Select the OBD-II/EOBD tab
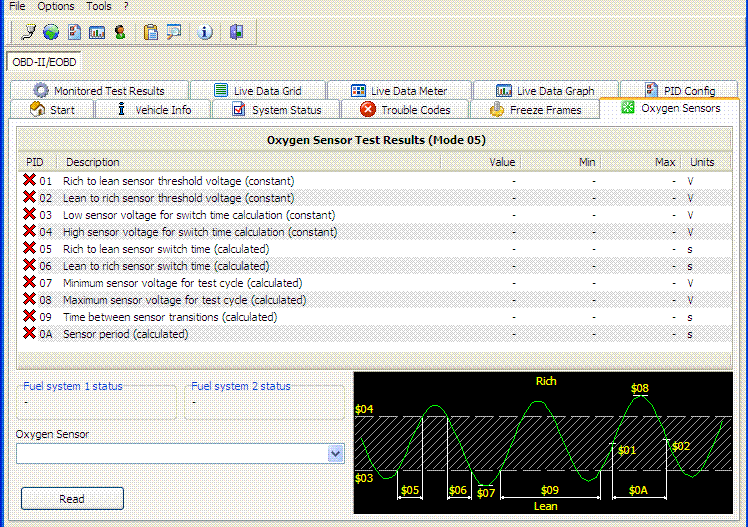The width and height of the screenshot is (748, 527). pyautogui.click(x=44, y=62)
